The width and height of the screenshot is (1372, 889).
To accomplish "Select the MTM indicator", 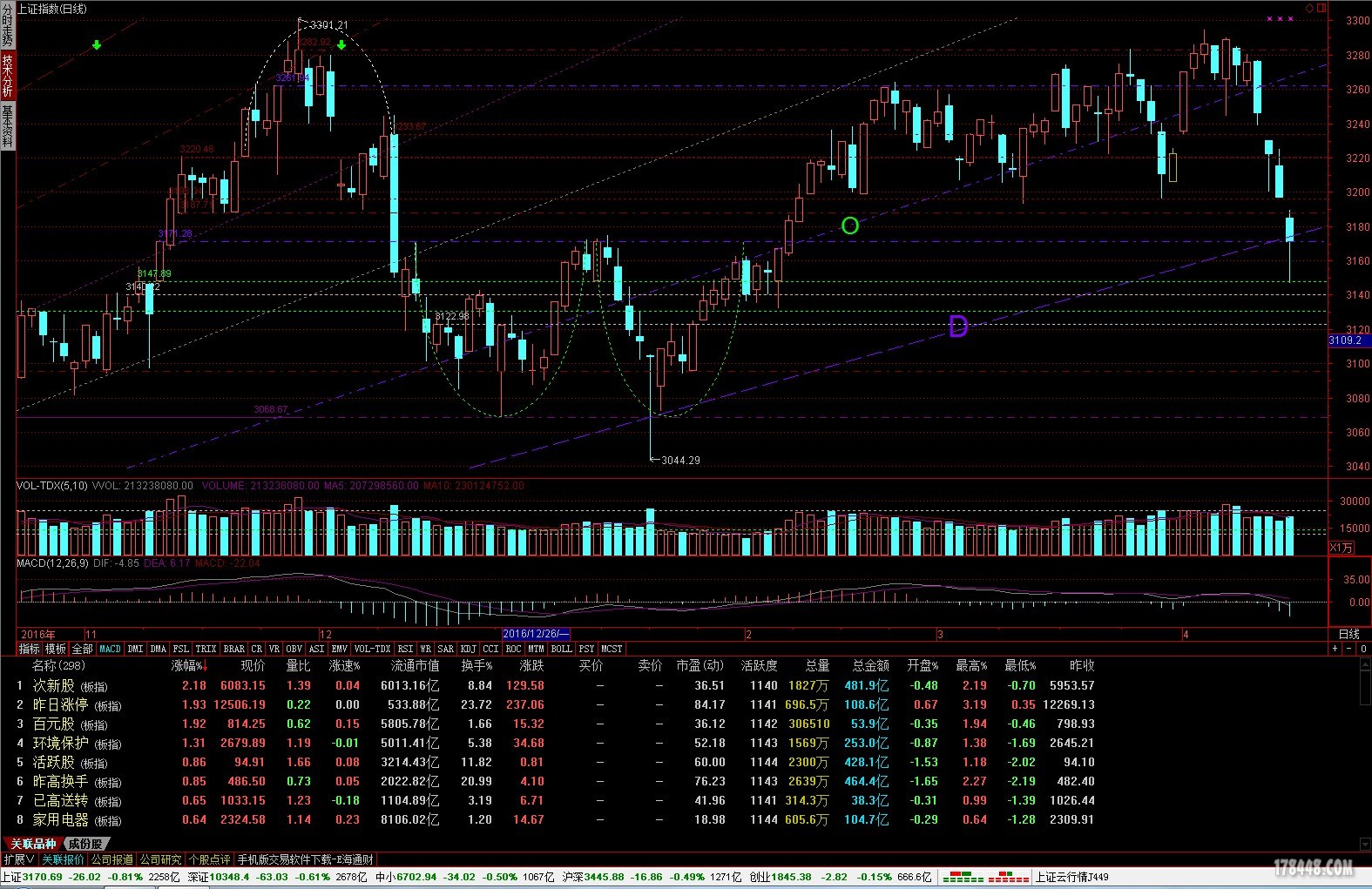I will pyautogui.click(x=537, y=649).
